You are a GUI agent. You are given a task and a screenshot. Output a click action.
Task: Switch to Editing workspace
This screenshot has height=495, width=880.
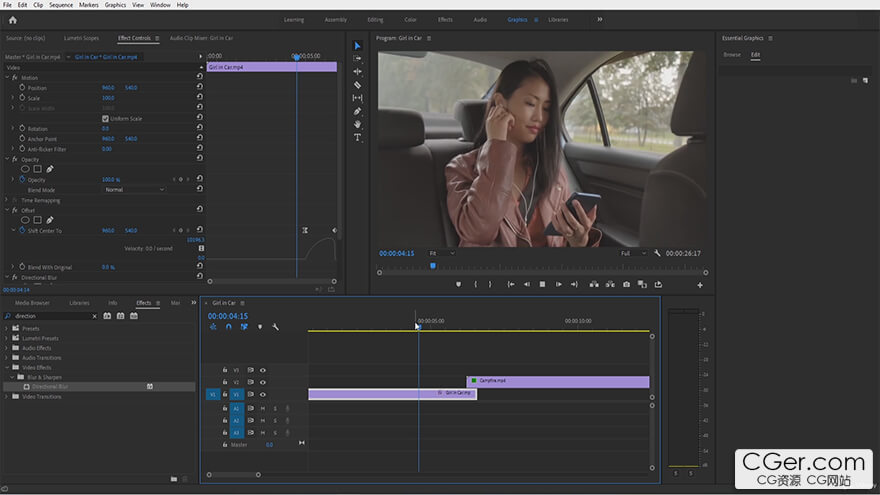click(375, 20)
